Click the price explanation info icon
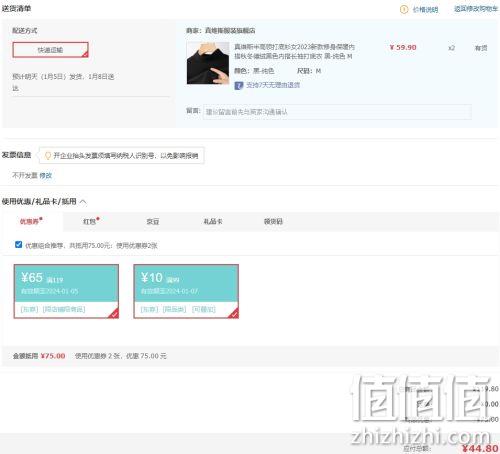The width and height of the screenshot is (500, 454). click(x=404, y=9)
